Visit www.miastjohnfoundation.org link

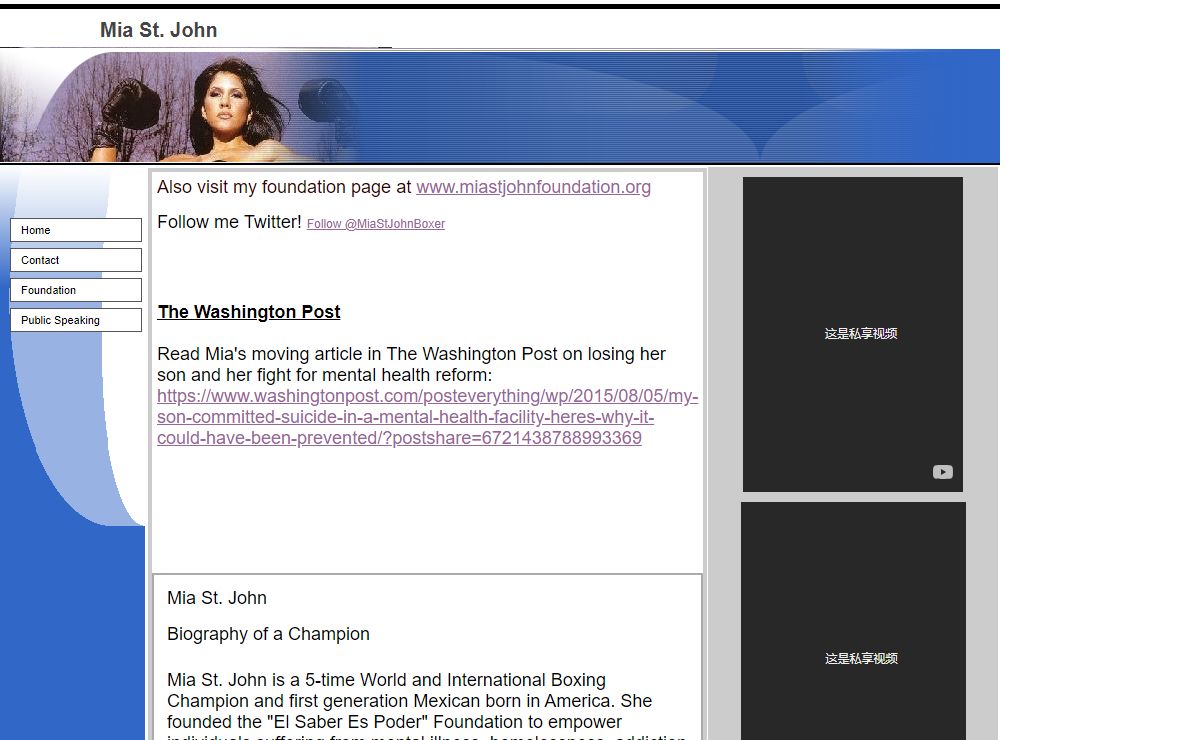[x=533, y=187]
